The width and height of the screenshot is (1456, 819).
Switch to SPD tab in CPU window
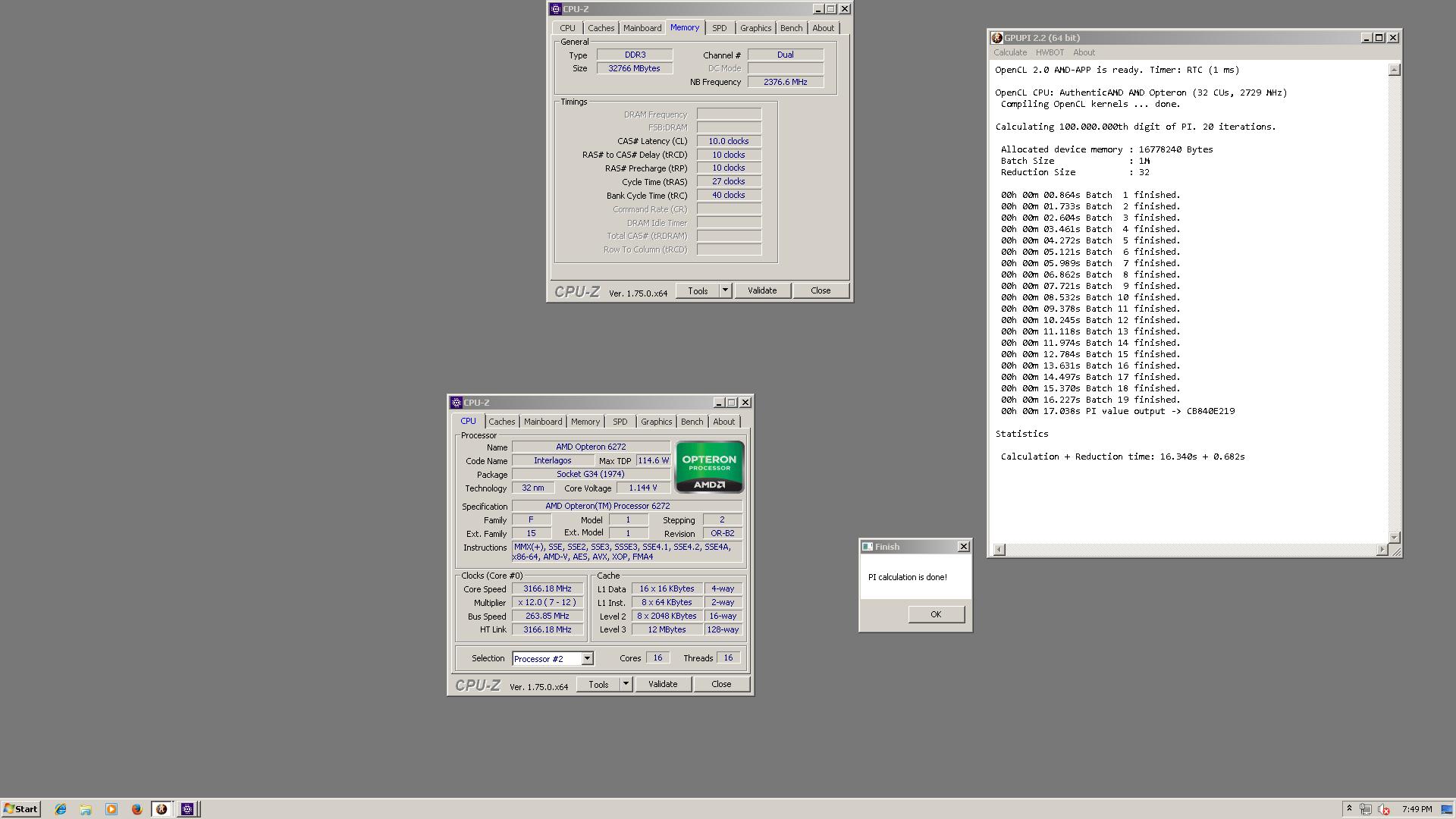(x=620, y=422)
